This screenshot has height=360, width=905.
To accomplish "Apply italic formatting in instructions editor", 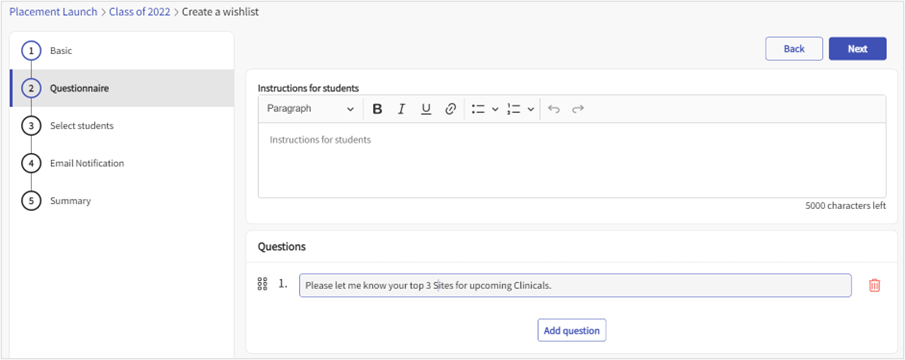I will (x=402, y=108).
